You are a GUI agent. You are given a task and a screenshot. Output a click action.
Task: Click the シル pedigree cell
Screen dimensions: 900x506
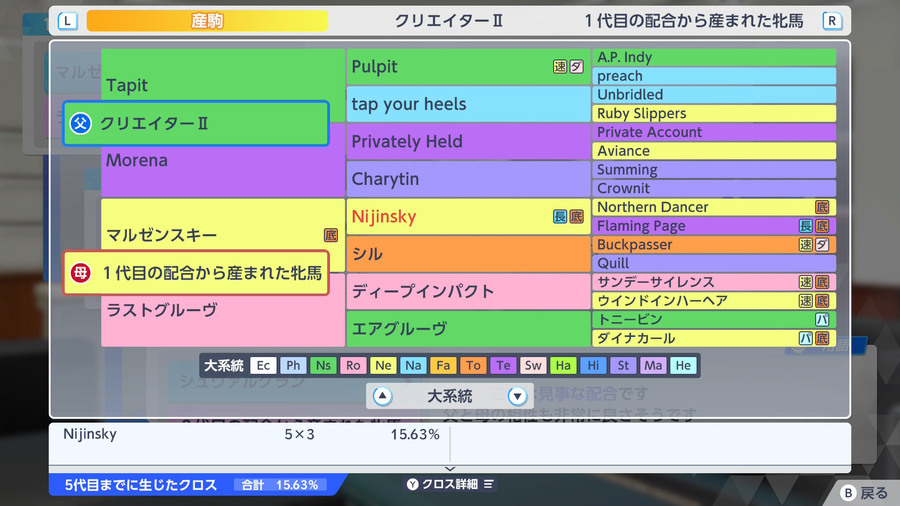click(x=468, y=254)
